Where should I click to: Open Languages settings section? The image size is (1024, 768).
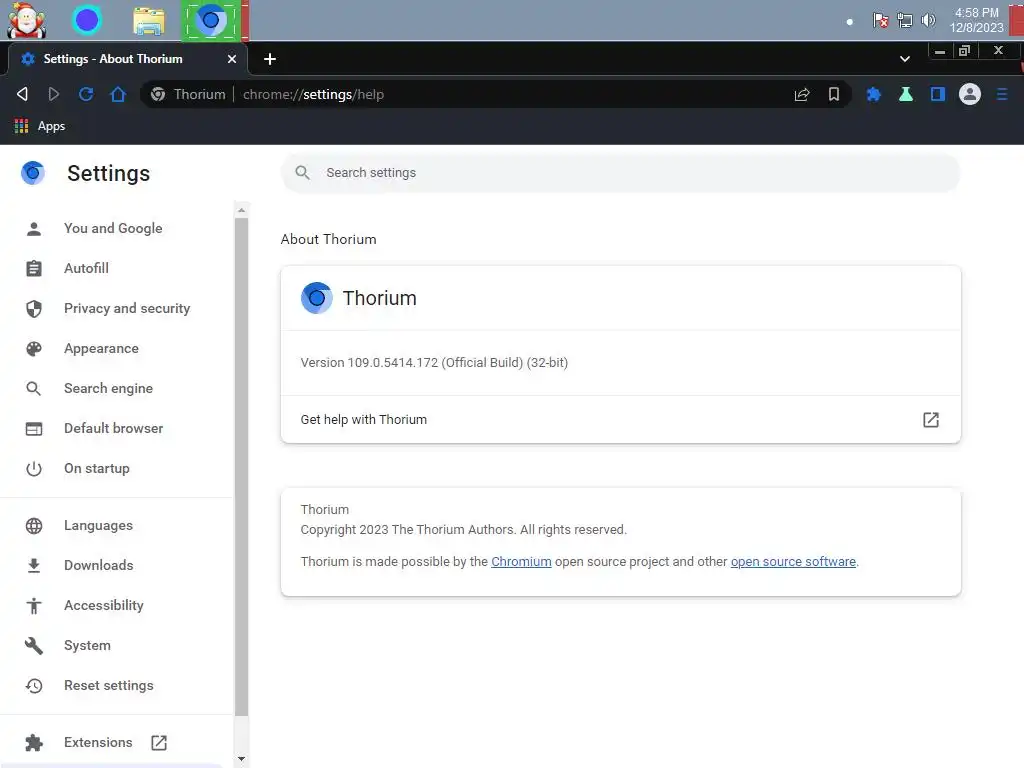coord(98,526)
